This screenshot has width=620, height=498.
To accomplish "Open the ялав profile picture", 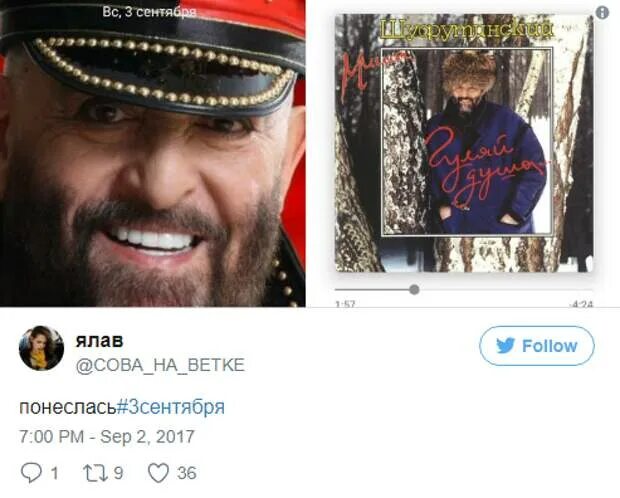I will point(42,348).
